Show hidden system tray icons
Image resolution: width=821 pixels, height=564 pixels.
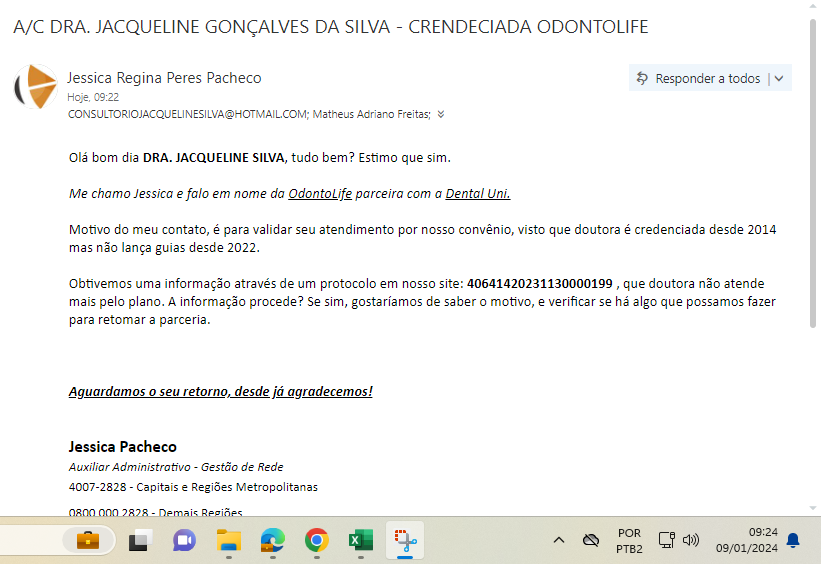click(x=559, y=540)
